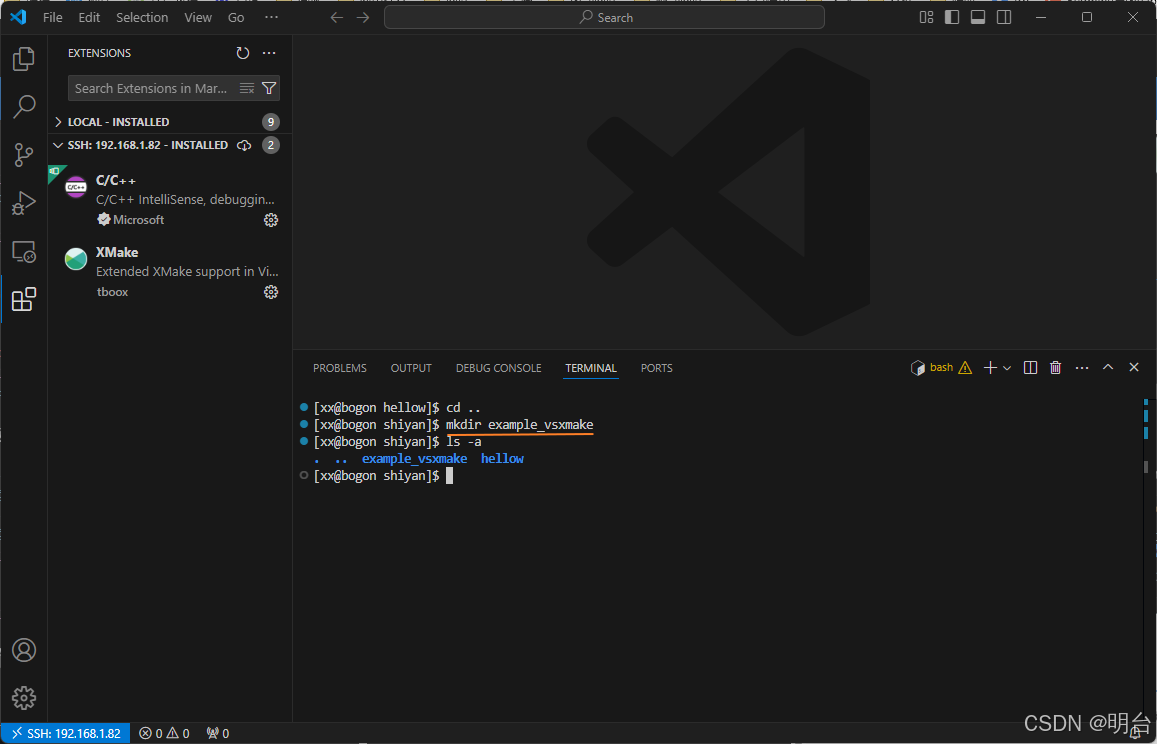Image resolution: width=1157 pixels, height=744 pixels.
Task: Click the 'ls -a' command line
Action: [x=463, y=441]
